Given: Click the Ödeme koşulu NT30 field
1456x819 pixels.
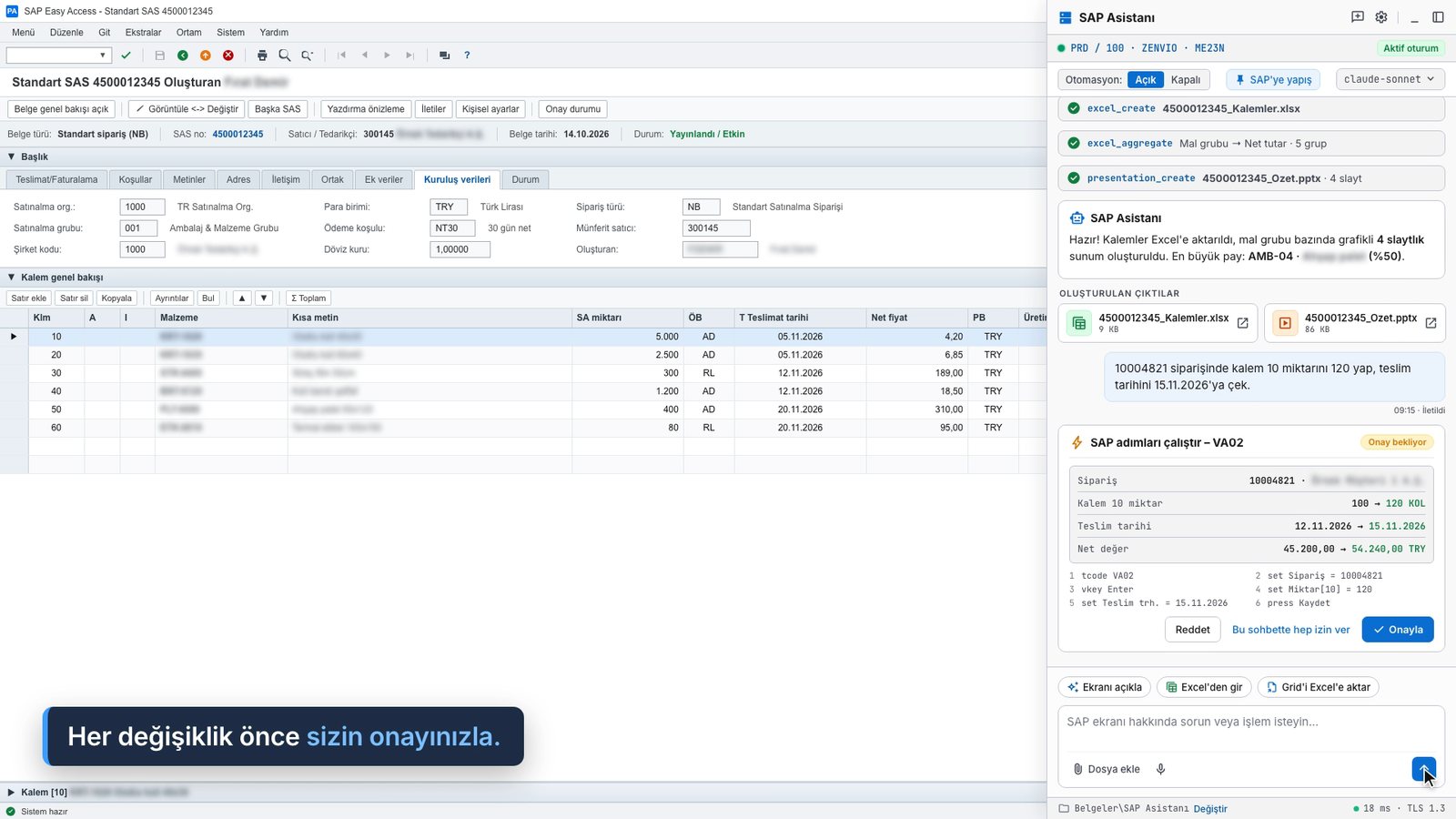Looking at the screenshot, I should pos(451,228).
